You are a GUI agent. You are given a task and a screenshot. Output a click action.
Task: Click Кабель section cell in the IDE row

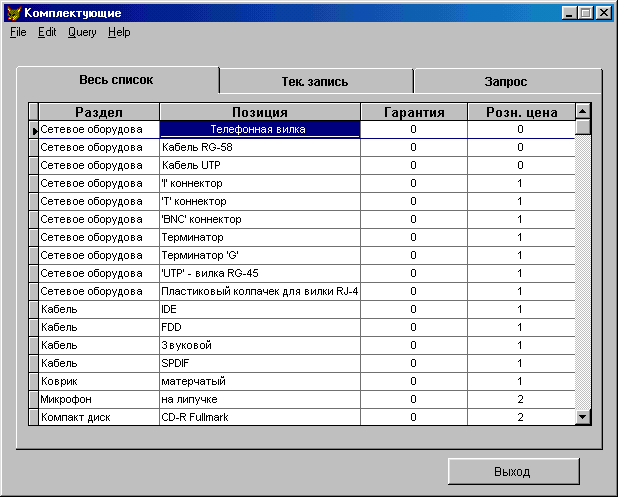[x=99, y=309]
